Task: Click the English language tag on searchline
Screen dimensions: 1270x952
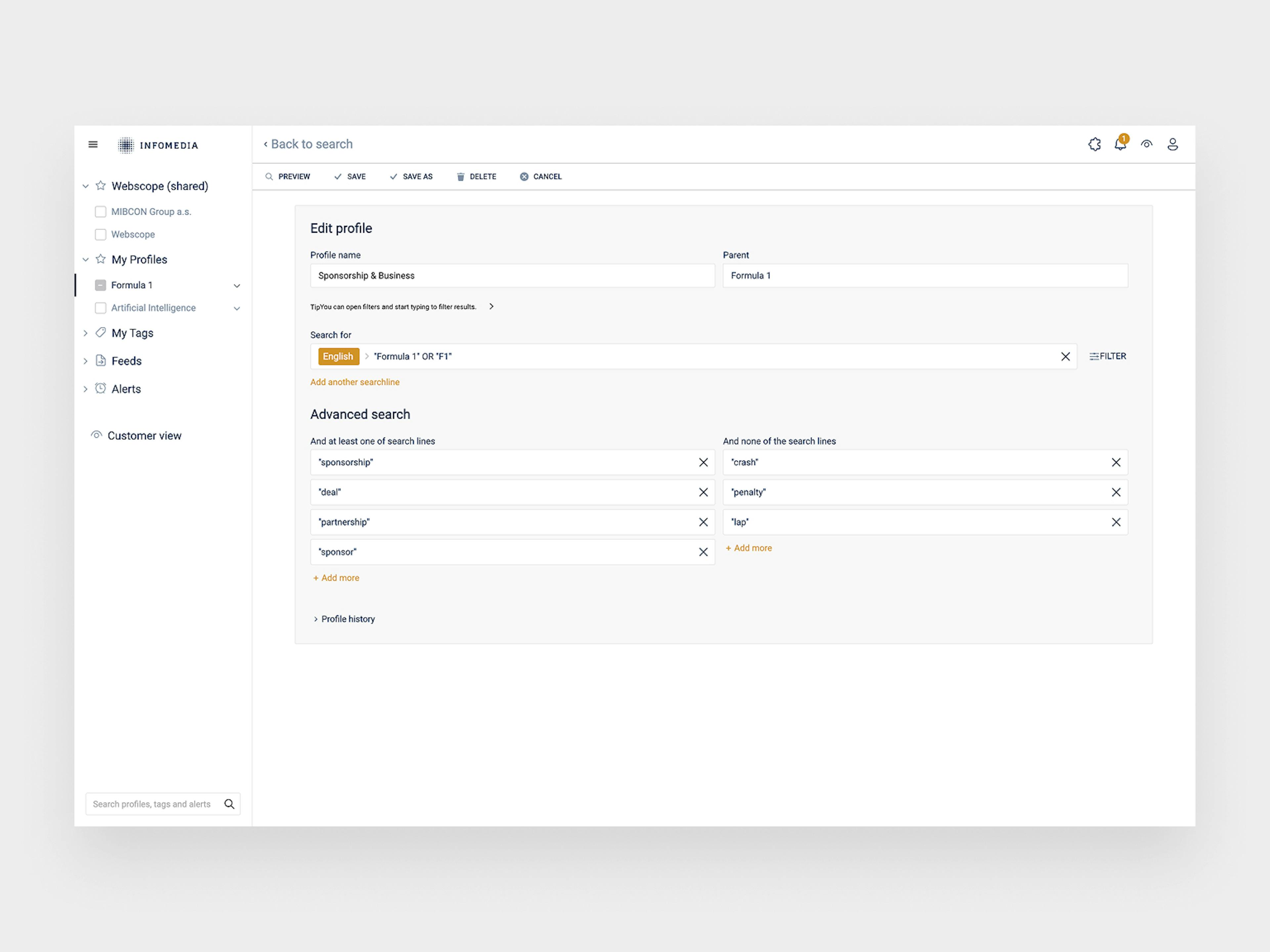Action: click(x=338, y=356)
